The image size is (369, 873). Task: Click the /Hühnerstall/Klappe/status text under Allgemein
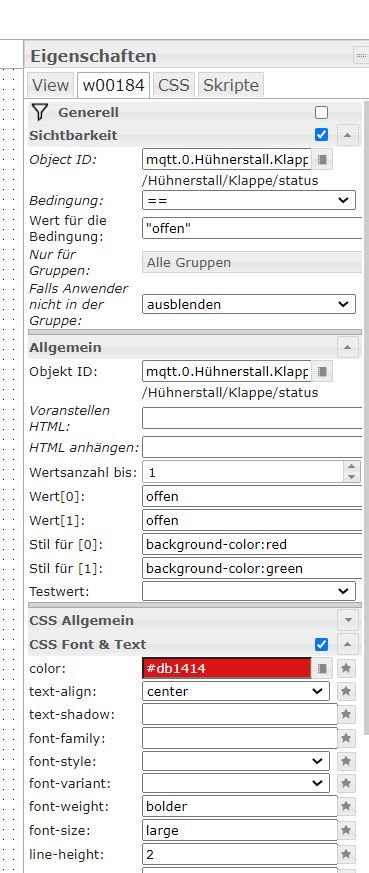tap(230, 393)
